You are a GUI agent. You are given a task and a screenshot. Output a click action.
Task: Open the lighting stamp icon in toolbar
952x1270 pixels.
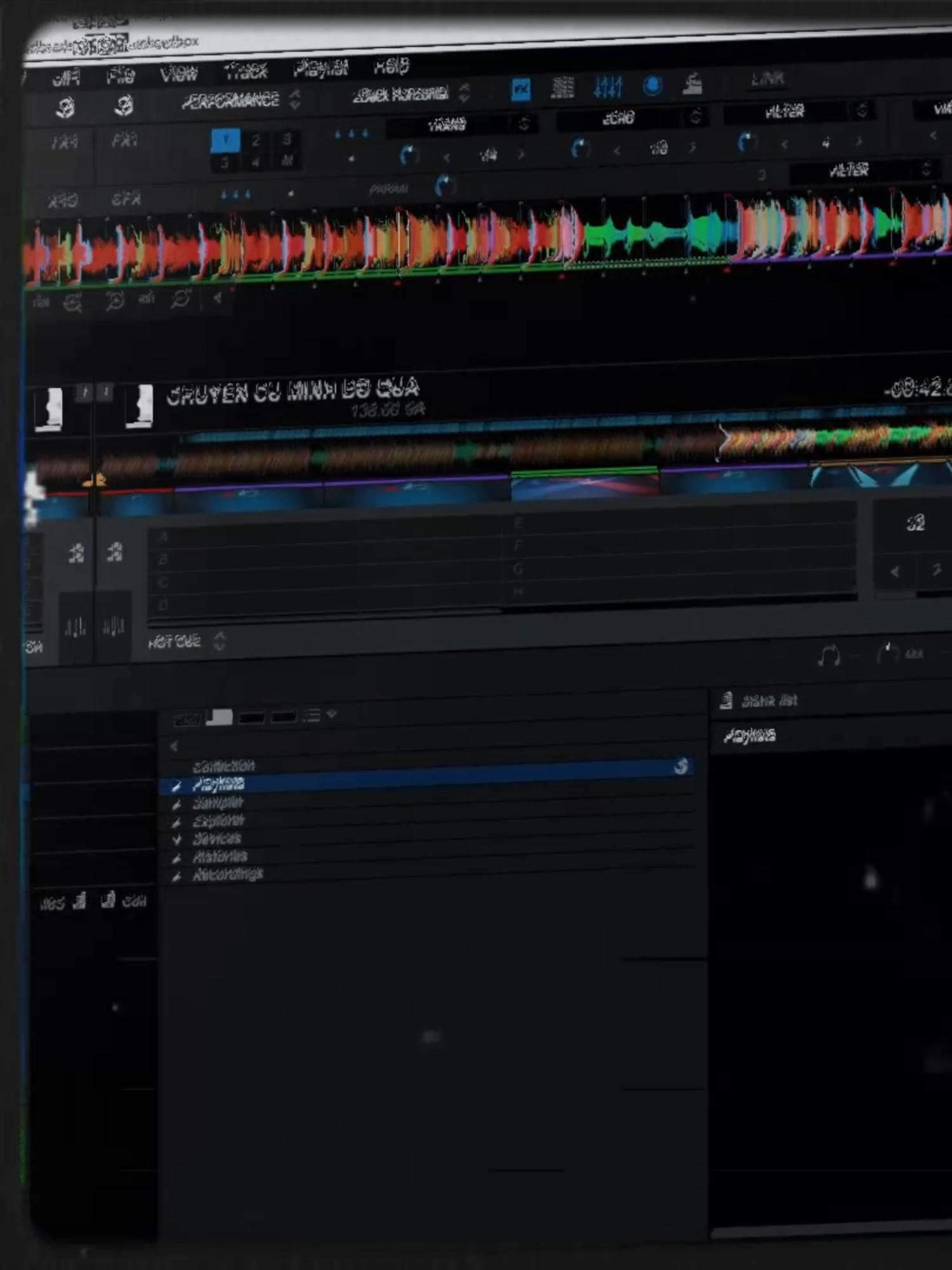692,83
